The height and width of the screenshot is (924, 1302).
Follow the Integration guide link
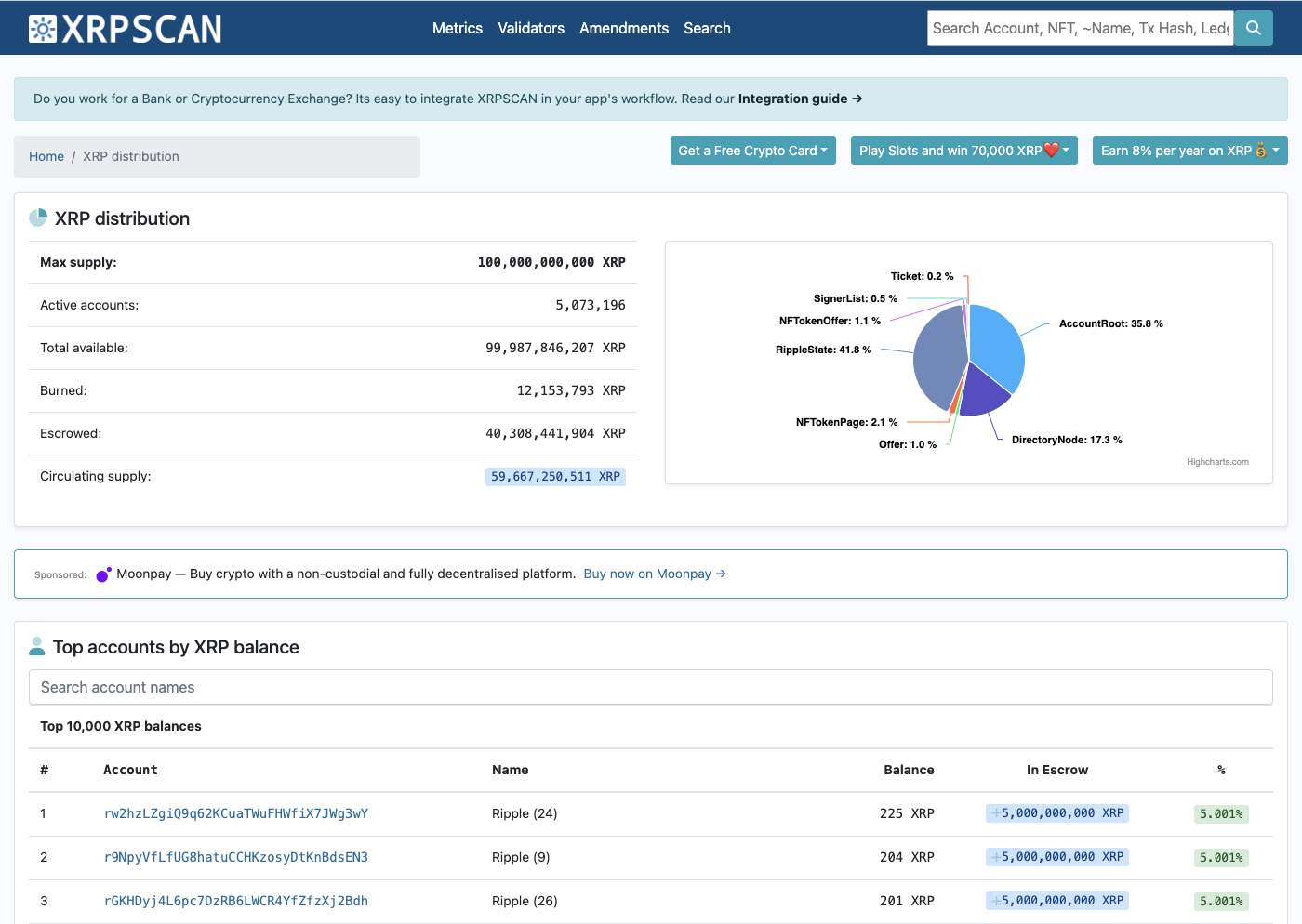tap(800, 99)
